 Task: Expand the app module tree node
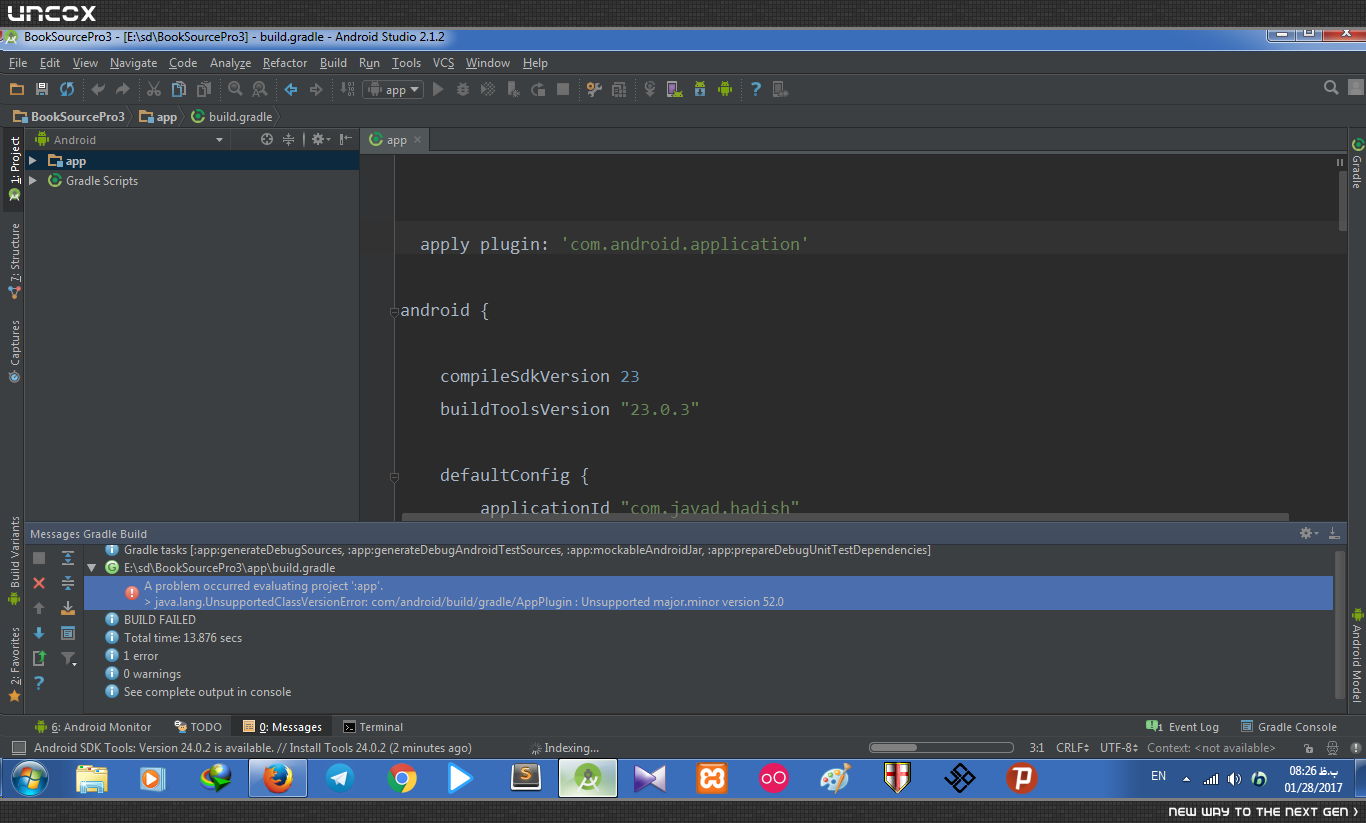(33, 161)
